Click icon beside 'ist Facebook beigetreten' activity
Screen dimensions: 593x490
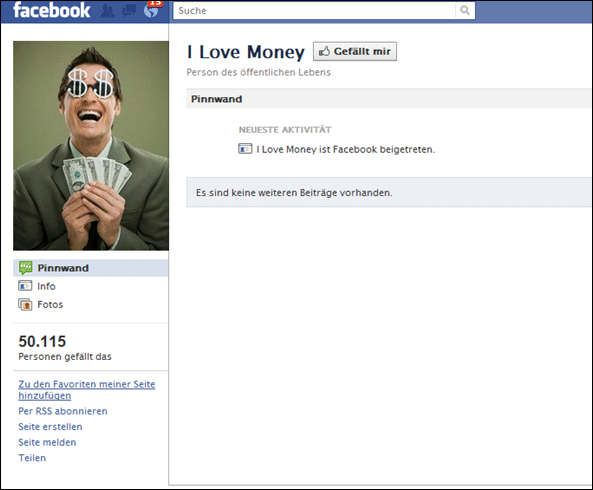click(x=245, y=149)
